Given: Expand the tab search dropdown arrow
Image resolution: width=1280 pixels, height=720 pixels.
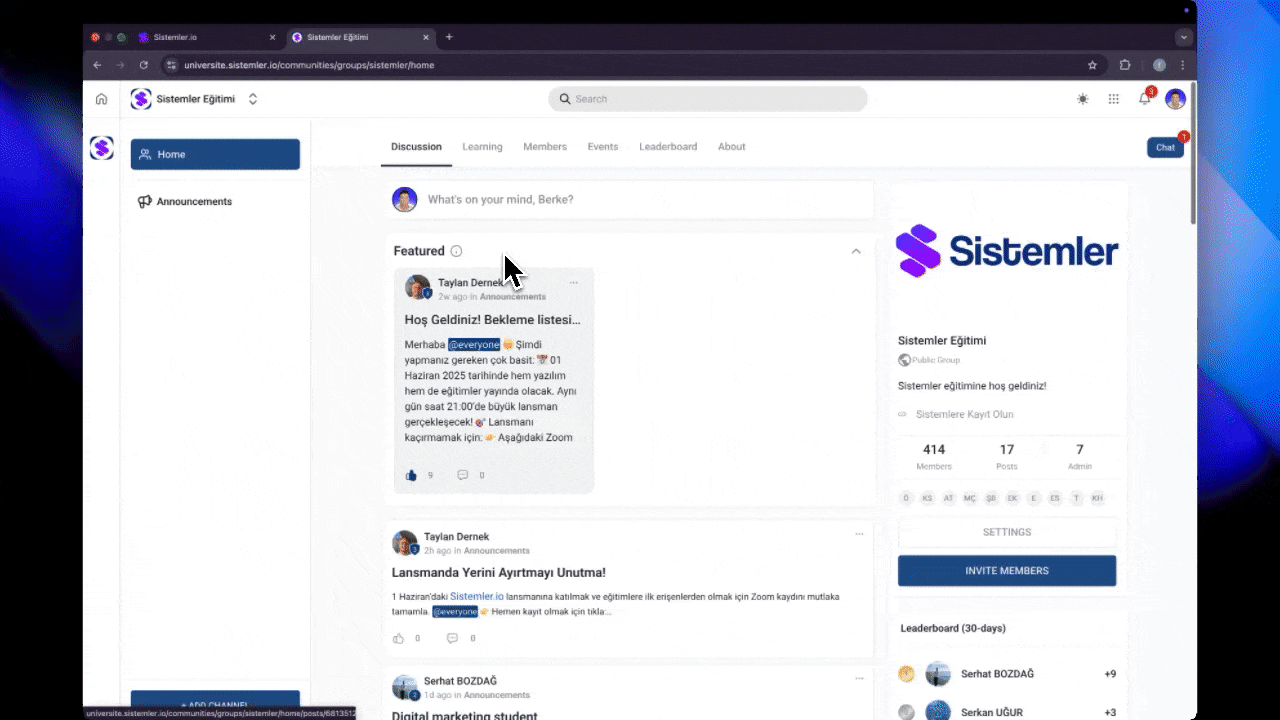Looking at the screenshot, I should [1184, 37].
